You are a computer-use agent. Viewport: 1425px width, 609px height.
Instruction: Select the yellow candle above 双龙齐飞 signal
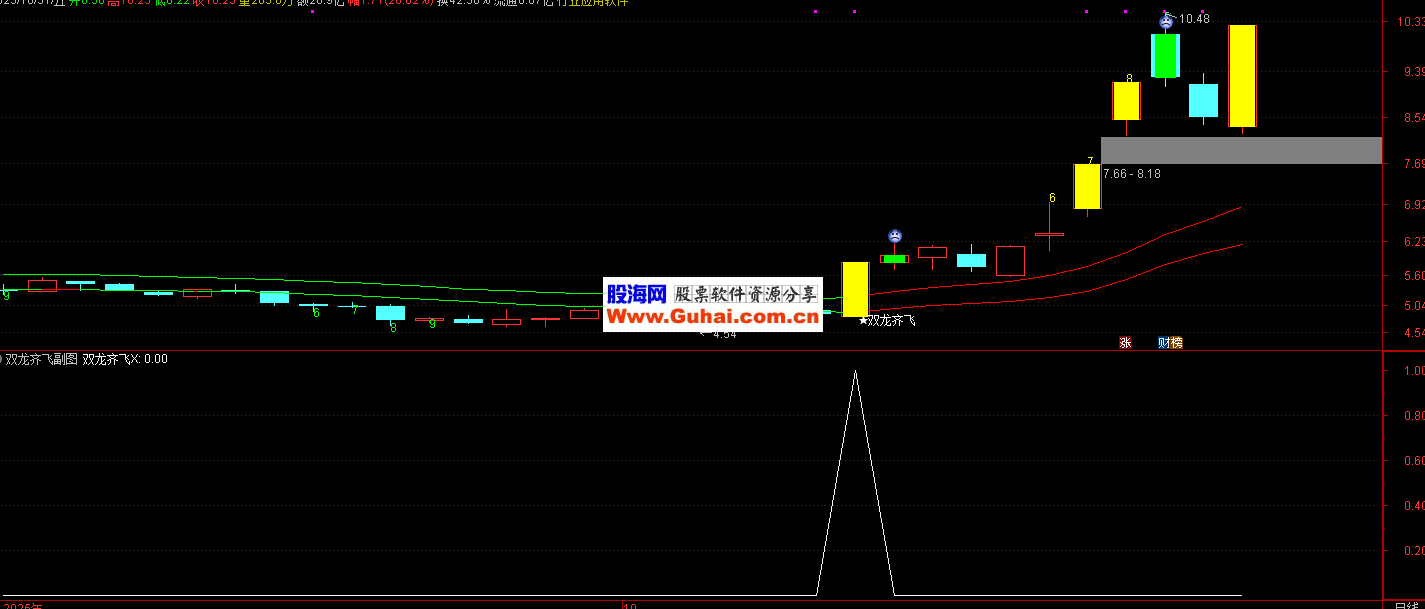[855, 289]
